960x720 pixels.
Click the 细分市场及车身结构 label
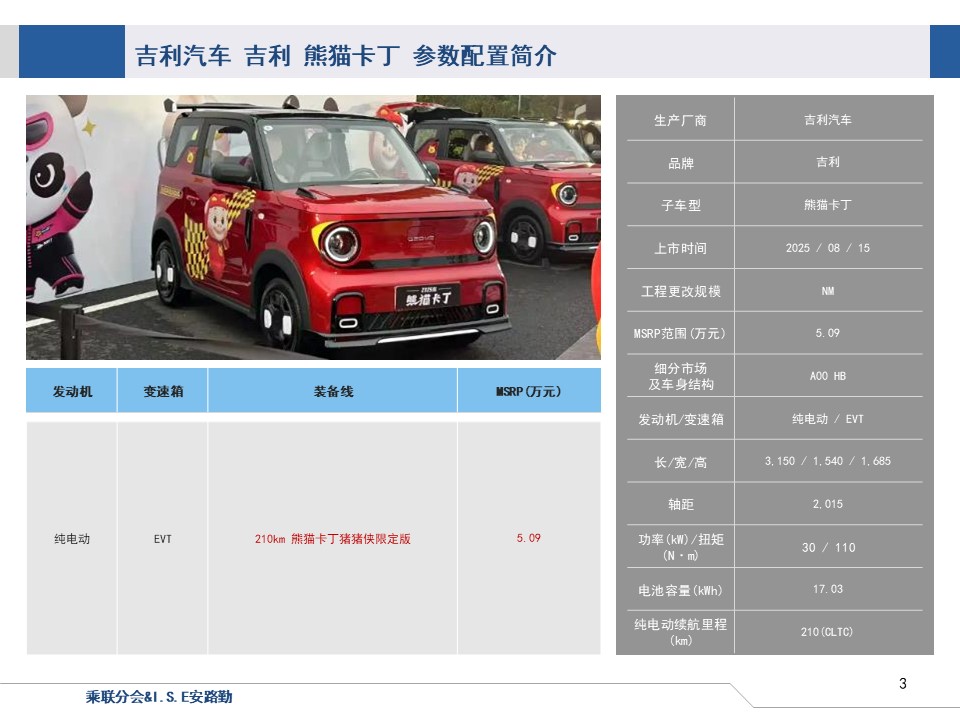pos(680,376)
